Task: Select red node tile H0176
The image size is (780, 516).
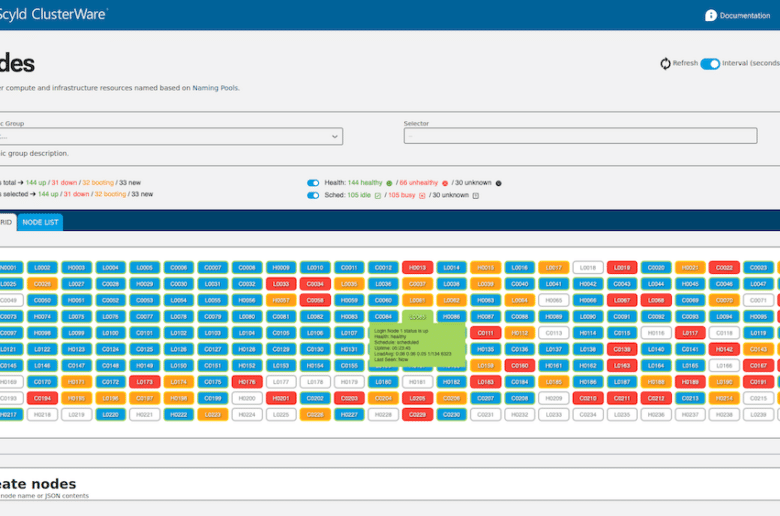Action: [247, 382]
